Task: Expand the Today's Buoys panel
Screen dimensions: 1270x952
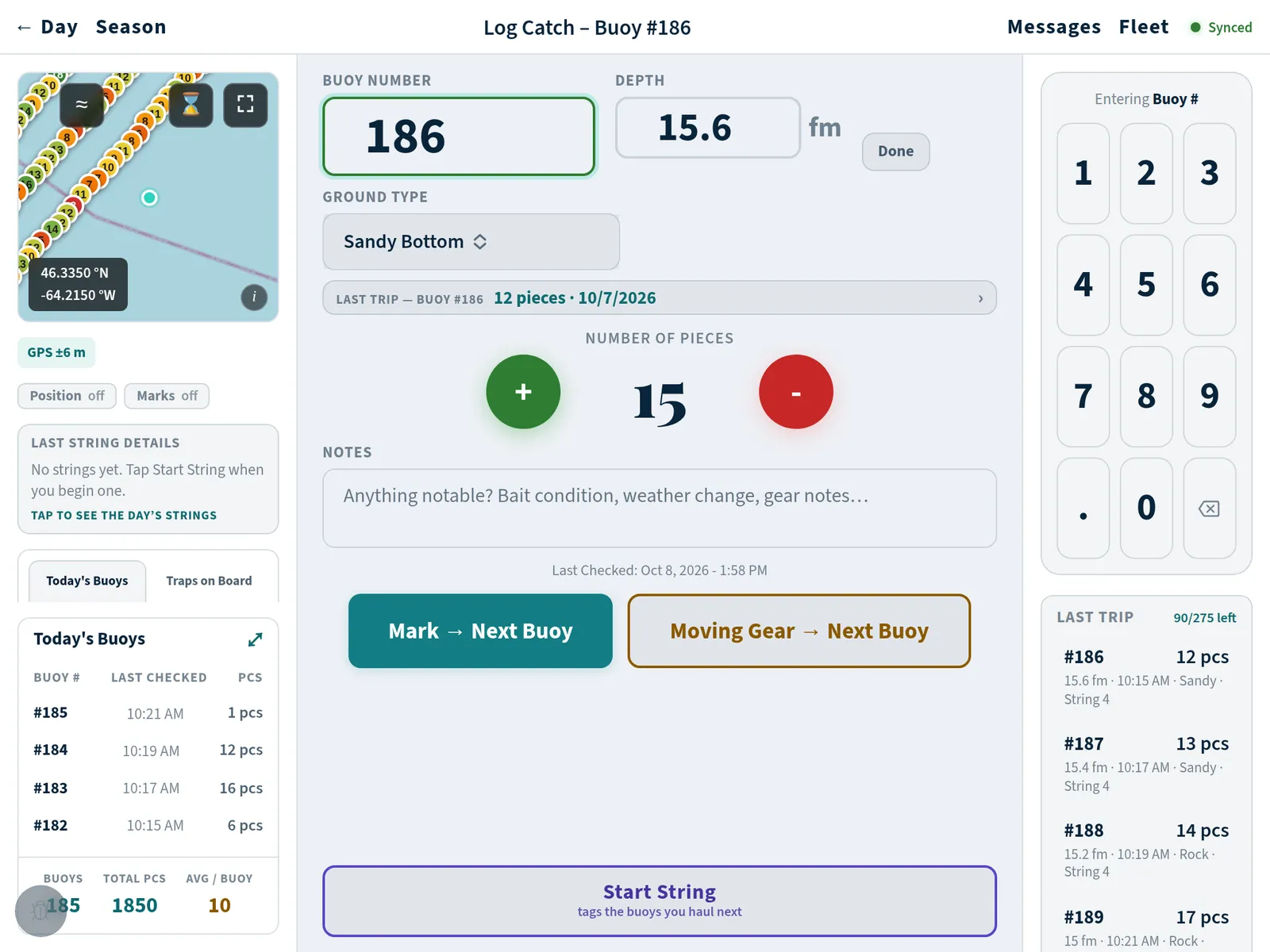Action: point(255,639)
